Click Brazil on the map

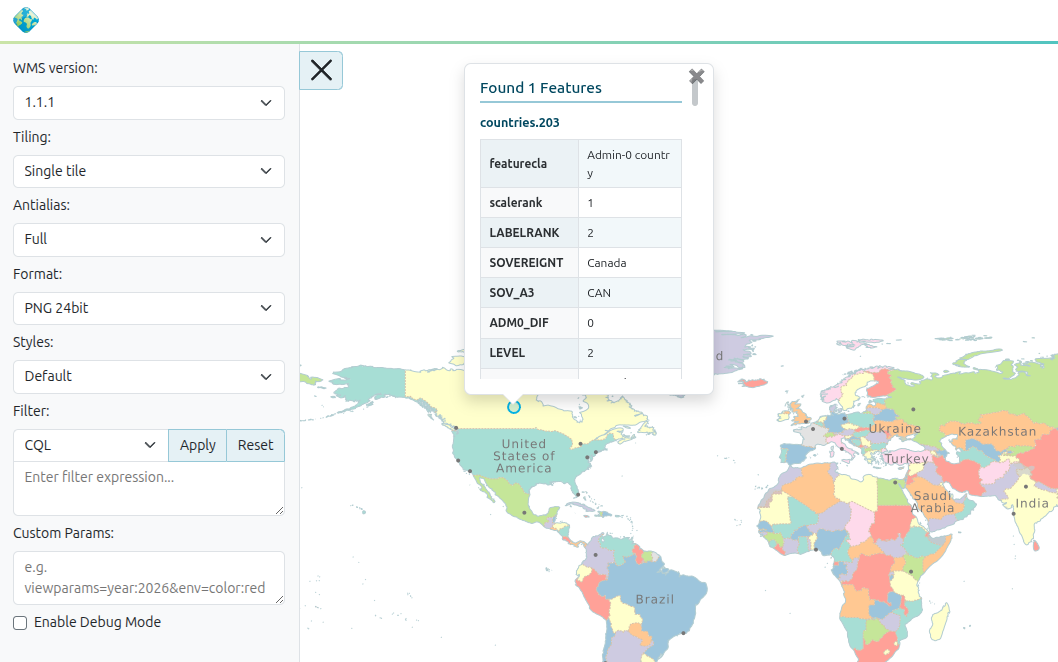click(654, 600)
